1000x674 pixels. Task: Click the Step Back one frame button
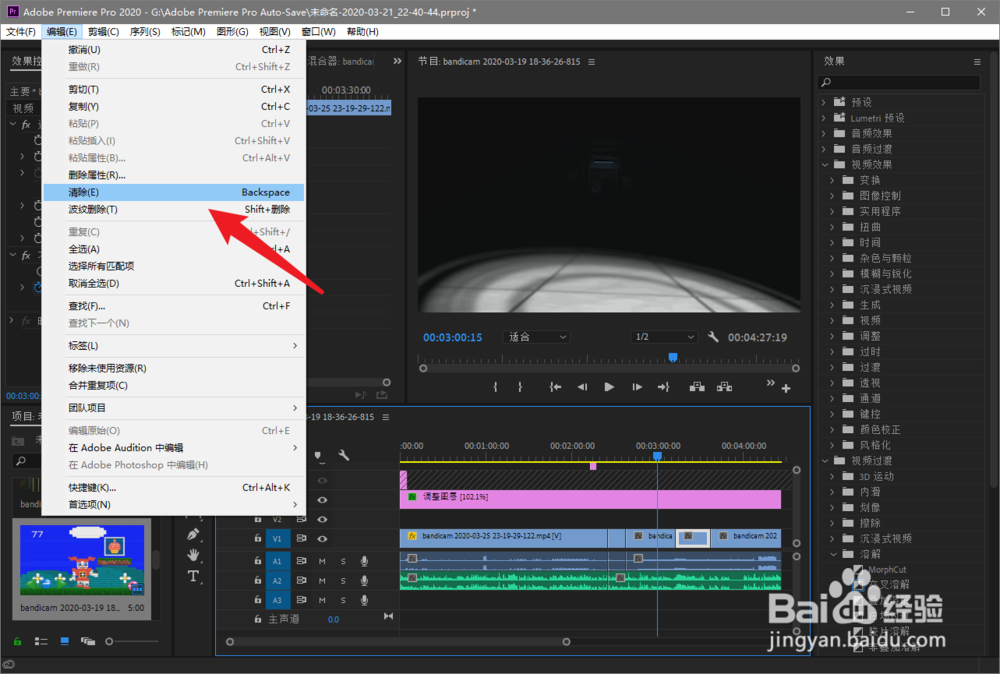point(582,386)
